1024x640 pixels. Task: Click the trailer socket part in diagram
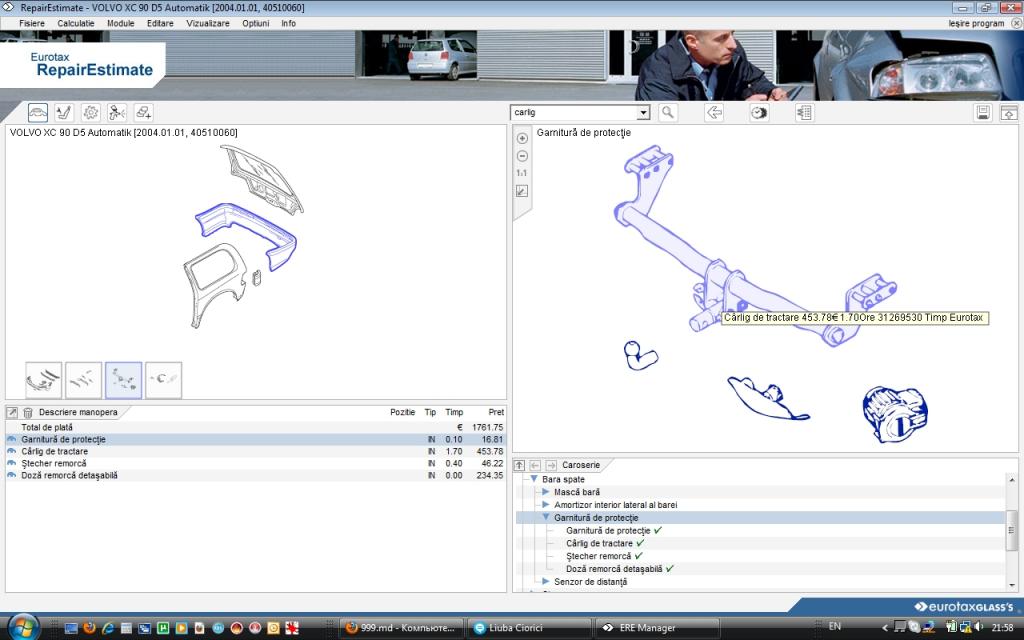(x=895, y=413)
